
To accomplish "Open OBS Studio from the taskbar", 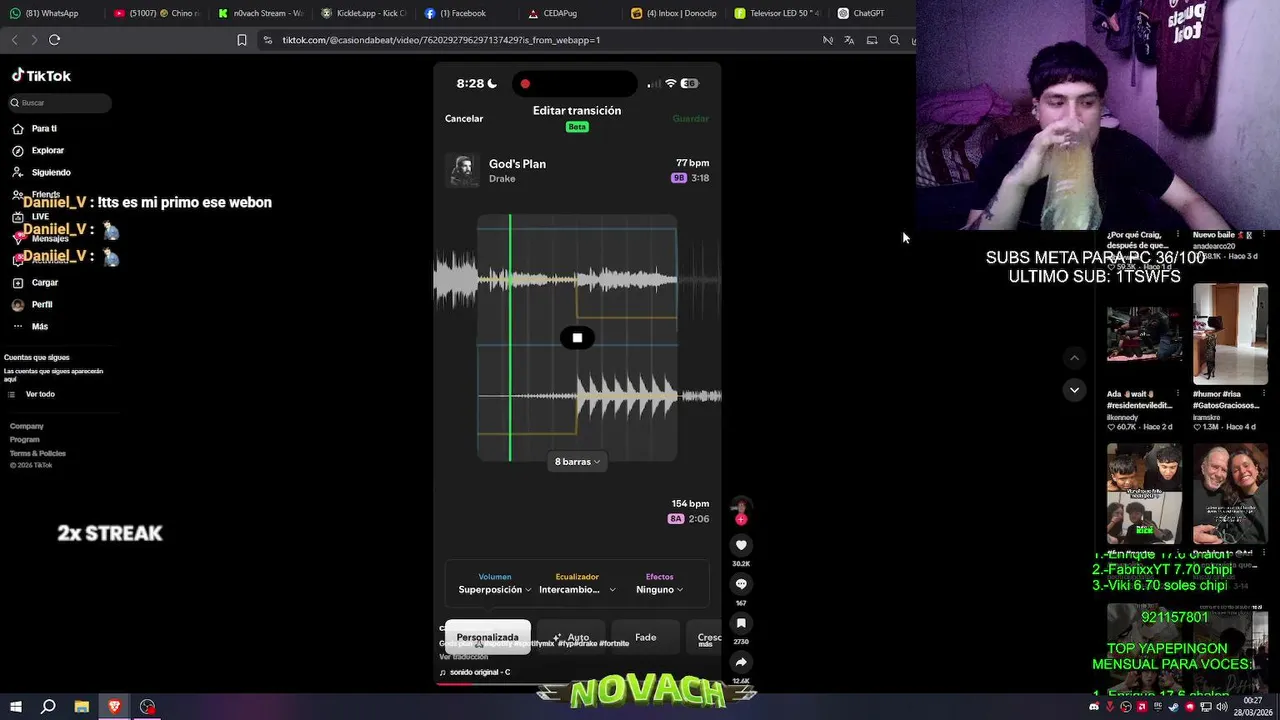I will coord(147,707).
